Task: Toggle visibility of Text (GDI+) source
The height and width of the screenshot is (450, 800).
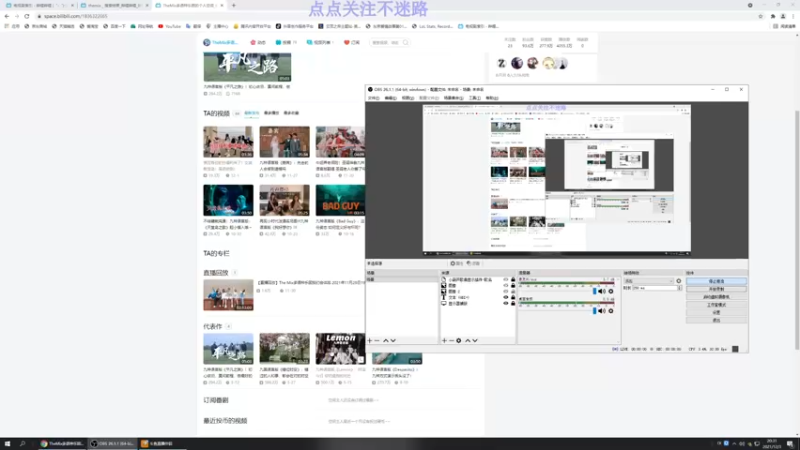Action: click(506, 297)
